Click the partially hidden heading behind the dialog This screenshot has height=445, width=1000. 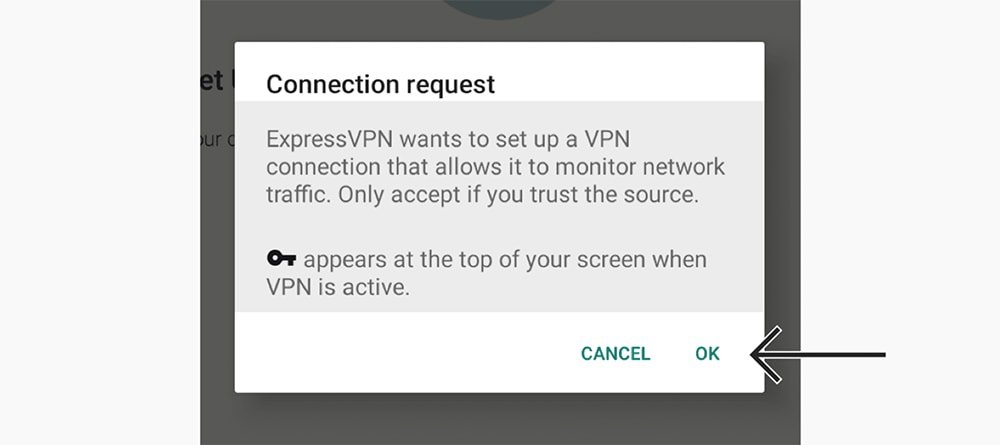click(212, 82)
